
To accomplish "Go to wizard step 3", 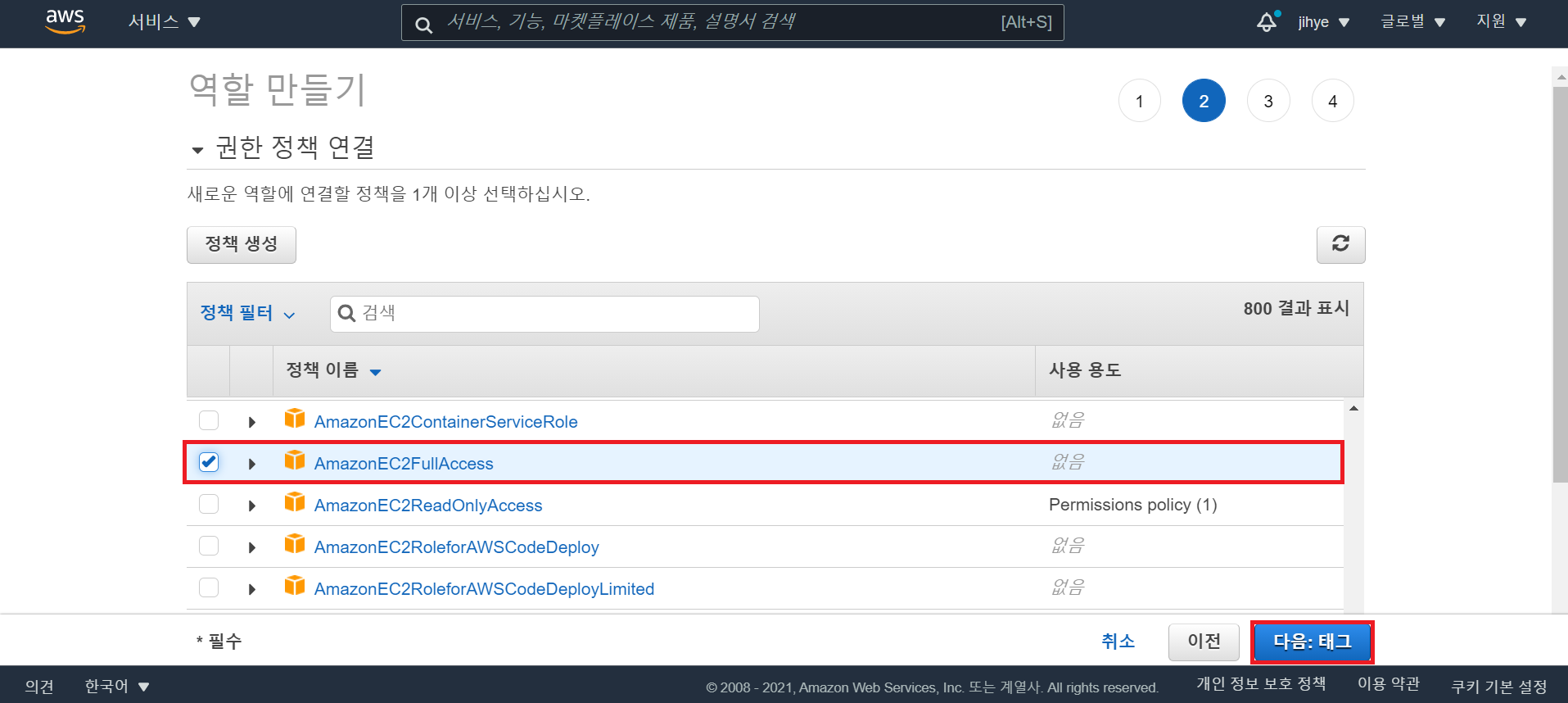I will click(x=1268, y=101).
